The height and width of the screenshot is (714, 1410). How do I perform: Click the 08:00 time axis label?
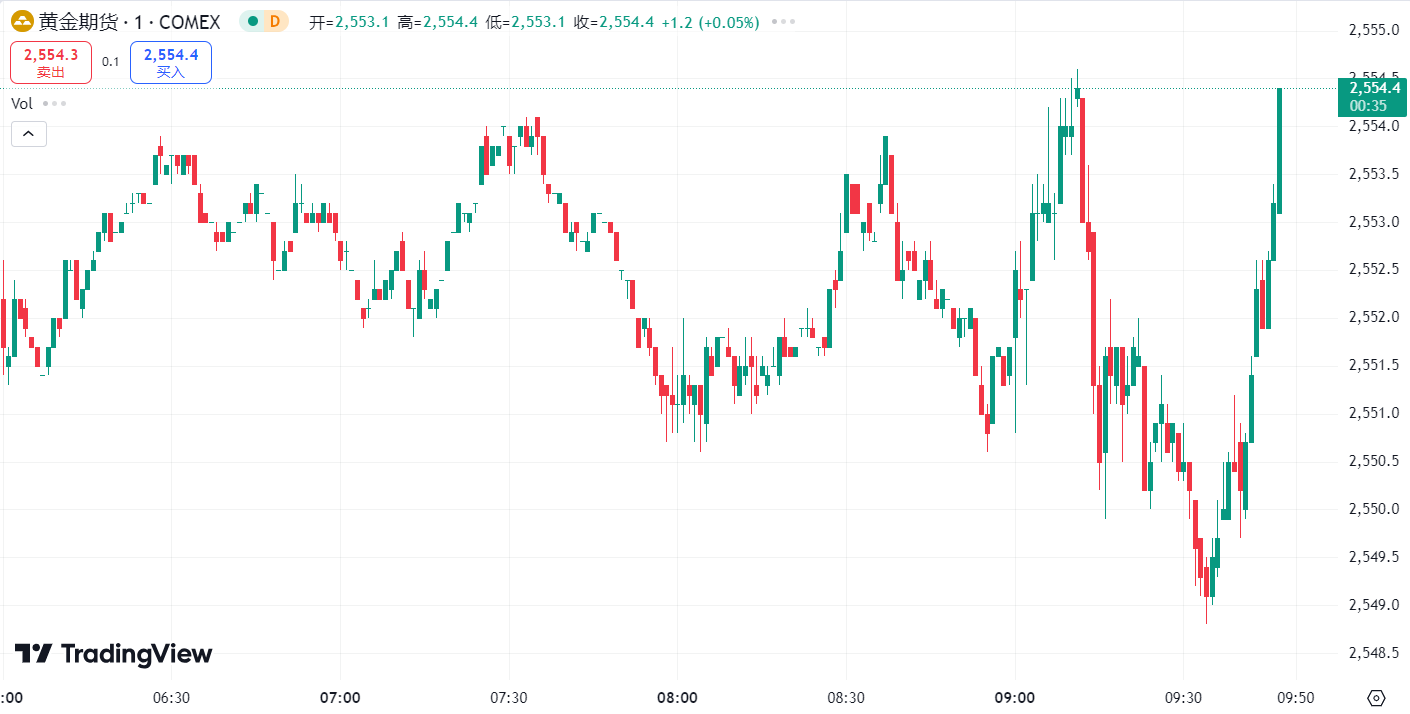[677, 697]
